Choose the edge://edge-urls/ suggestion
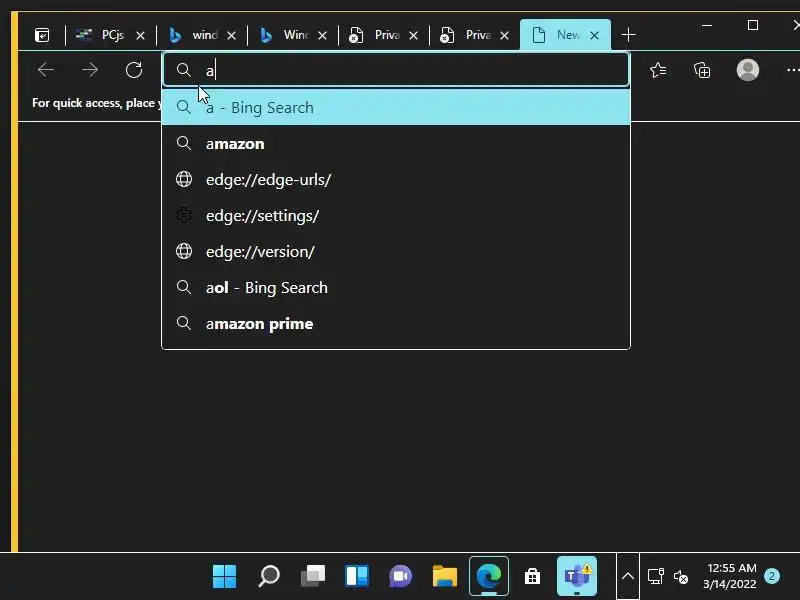This screenshot has height=600, width=800. pyautogui.click(x=396, y=180)
